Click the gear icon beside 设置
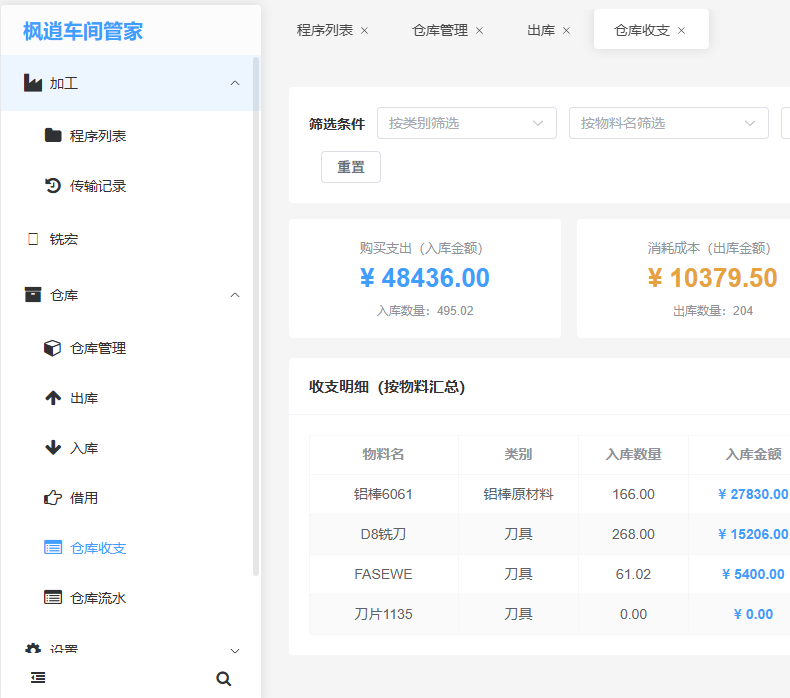The height and width of the screenshot is (698, 790). tap(33, 649)
